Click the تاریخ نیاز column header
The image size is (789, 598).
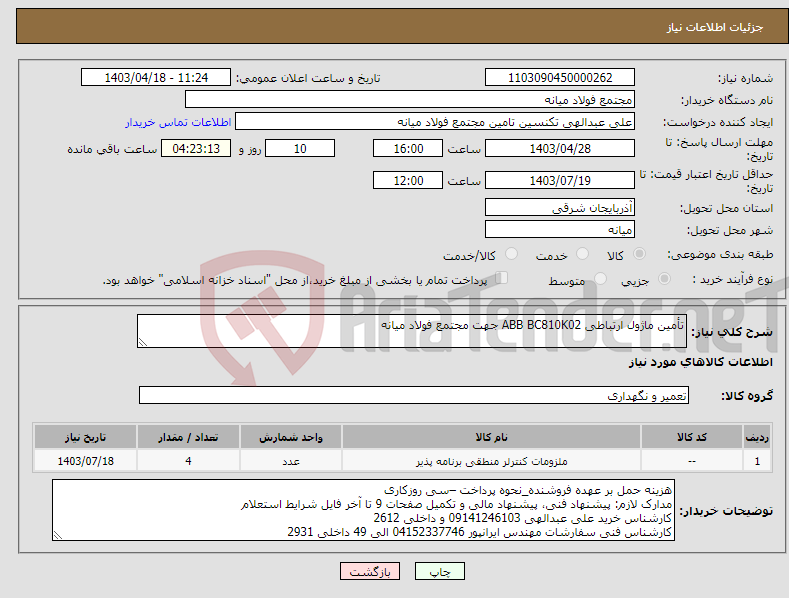click(86, 437)
